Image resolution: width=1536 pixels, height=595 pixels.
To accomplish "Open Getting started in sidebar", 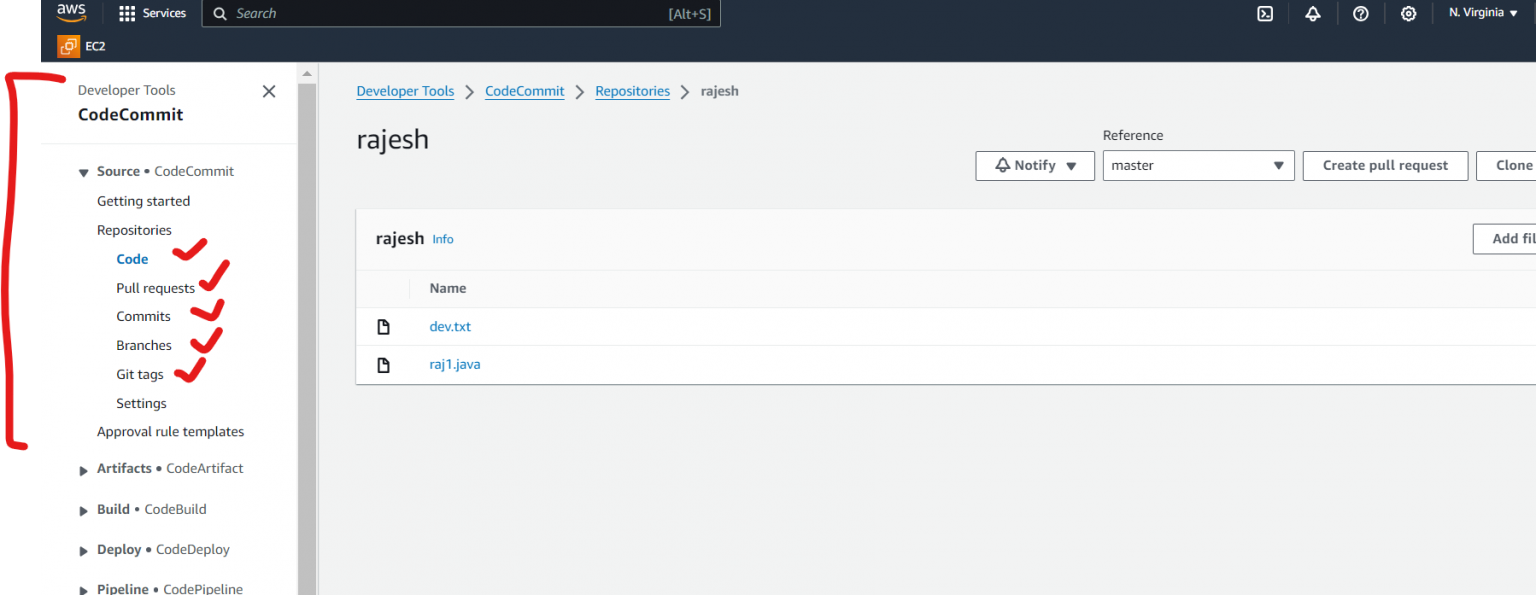I will coord(143,201).
